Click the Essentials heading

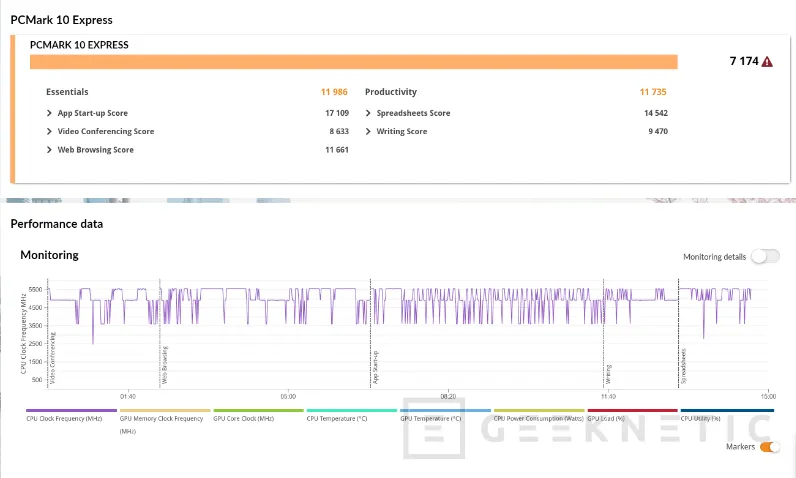click(67, 92)
